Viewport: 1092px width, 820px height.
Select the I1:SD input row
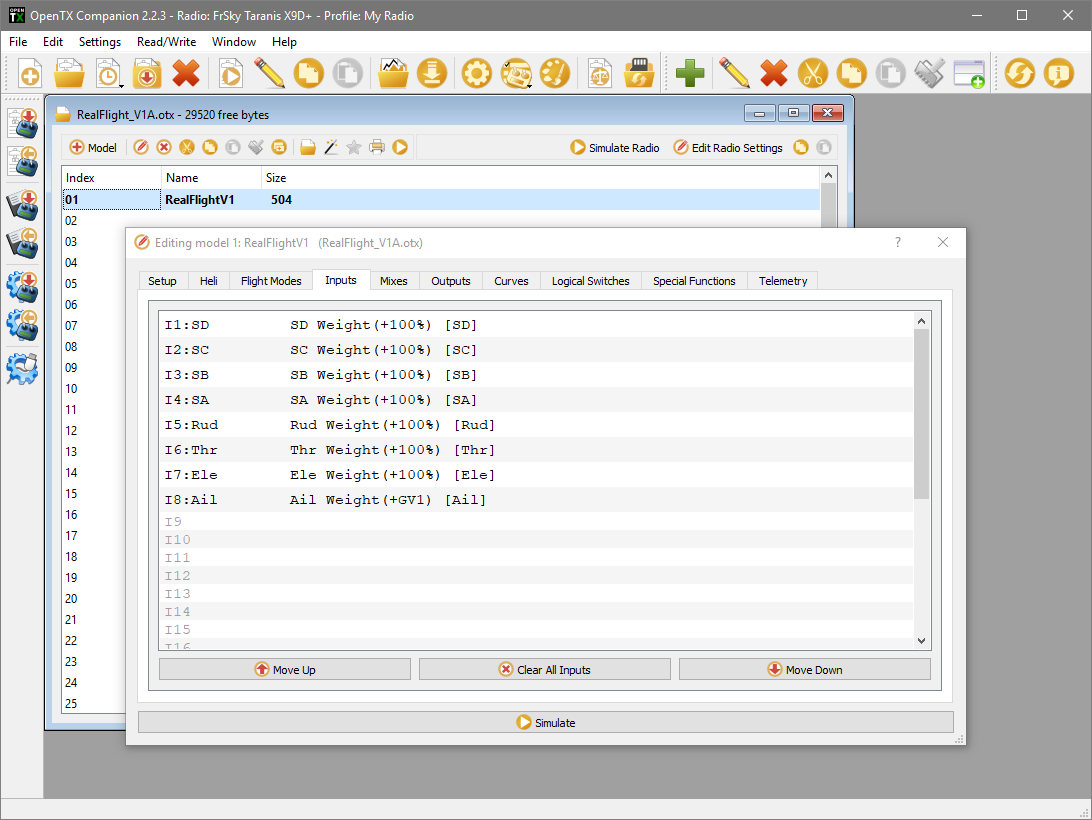pyautogui.click(x=536, y=325)
